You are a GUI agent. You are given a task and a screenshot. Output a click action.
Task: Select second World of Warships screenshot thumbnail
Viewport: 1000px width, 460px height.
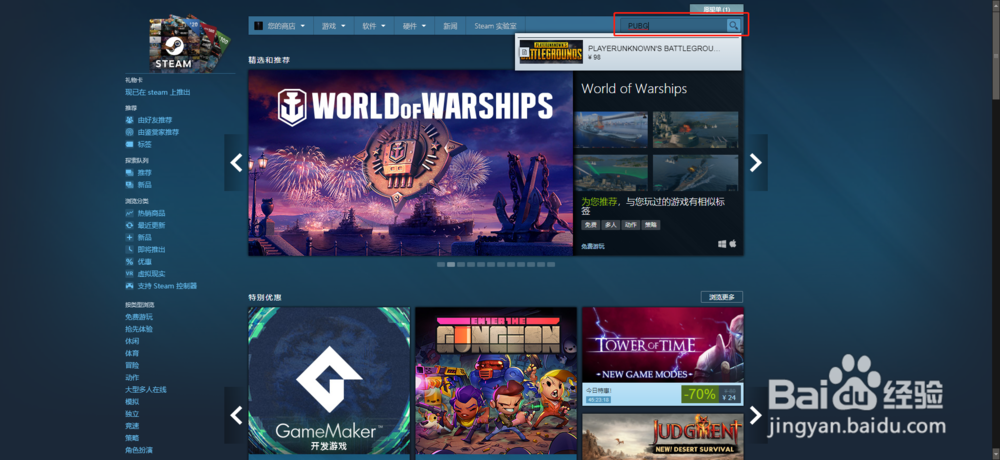[695, 130]
